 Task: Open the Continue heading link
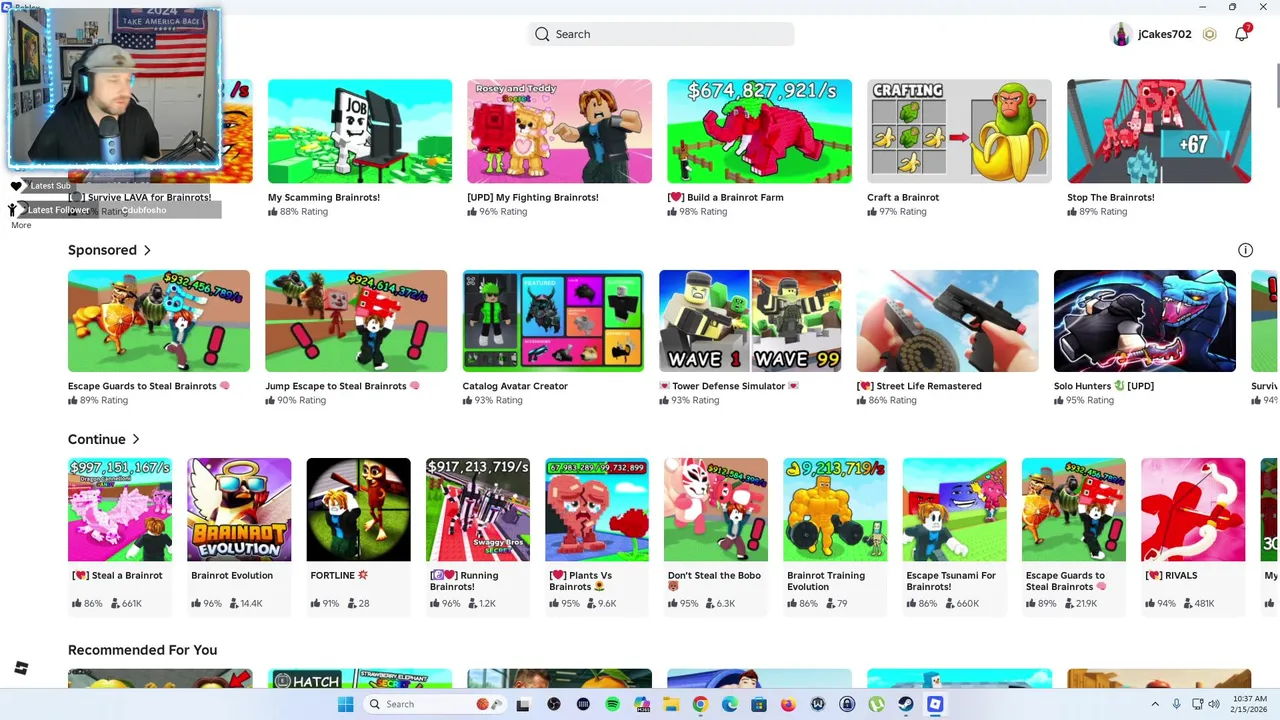(97, 439)
